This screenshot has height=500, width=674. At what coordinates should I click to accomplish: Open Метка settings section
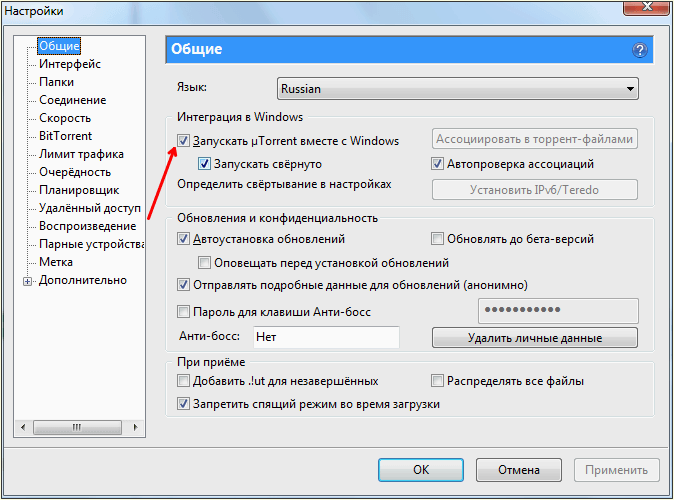(56, 262)
